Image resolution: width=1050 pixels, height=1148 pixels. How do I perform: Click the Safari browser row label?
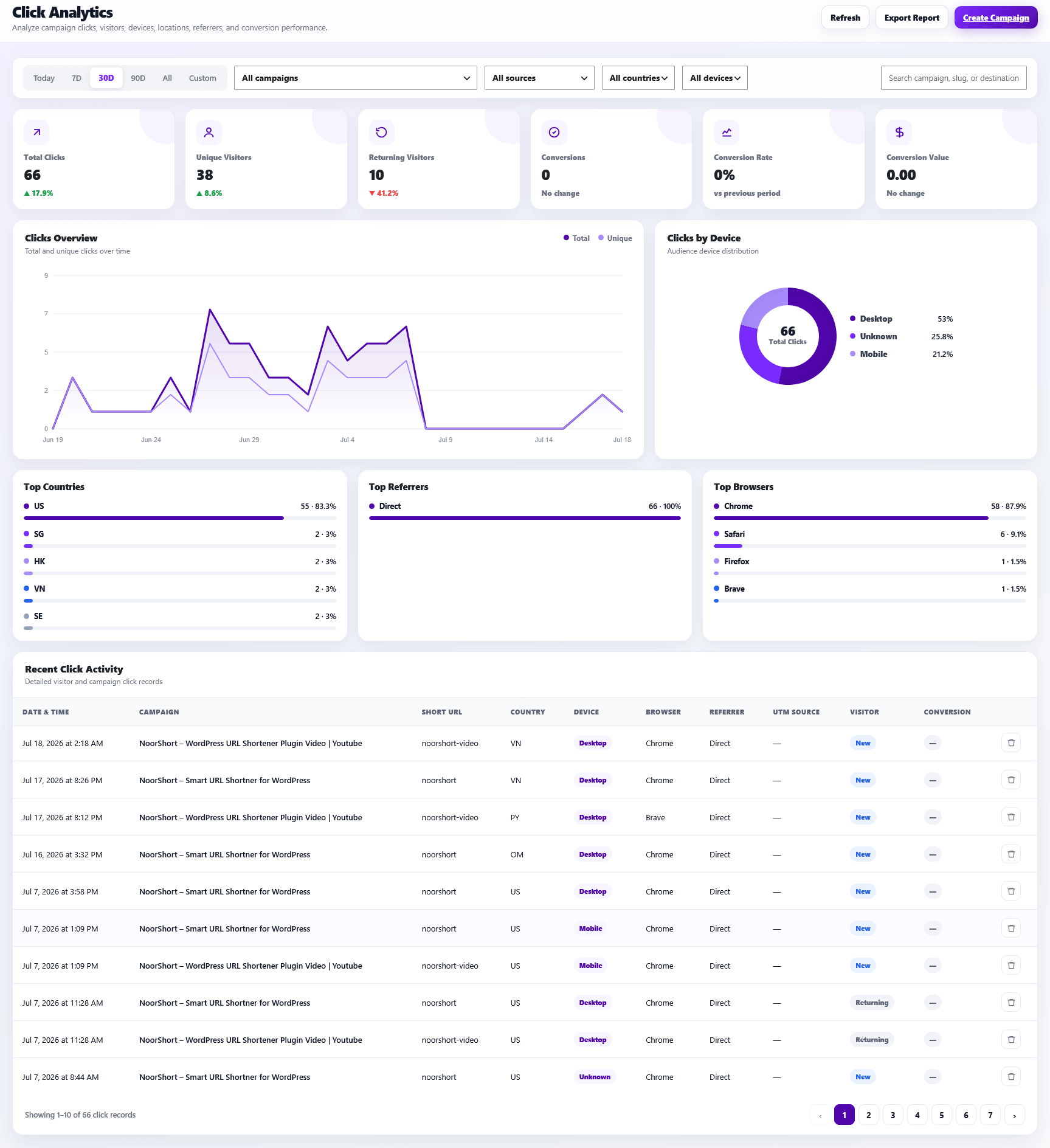[734, 534]
